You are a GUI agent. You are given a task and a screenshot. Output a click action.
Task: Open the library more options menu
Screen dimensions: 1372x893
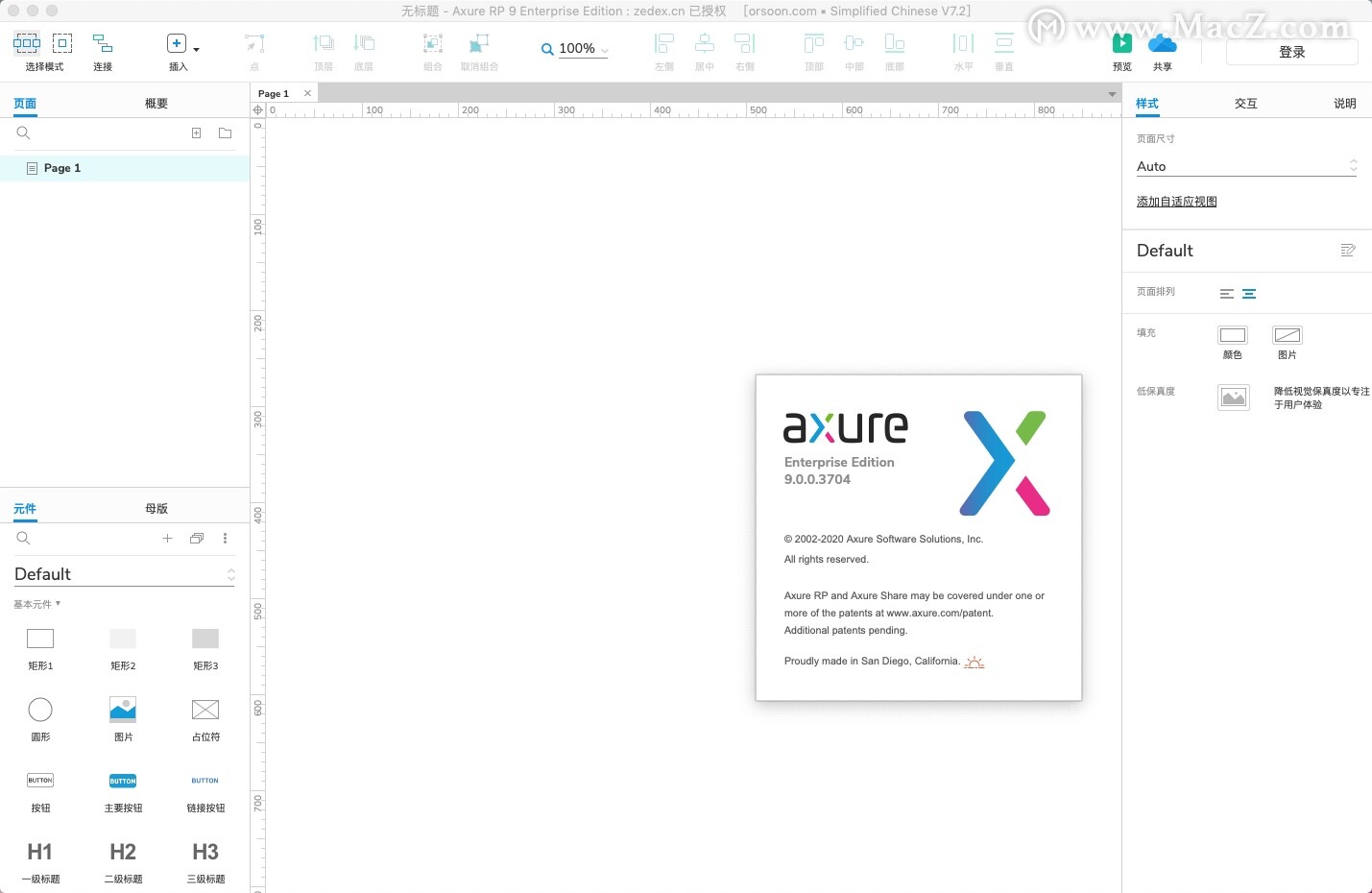[x=226, y=539]
